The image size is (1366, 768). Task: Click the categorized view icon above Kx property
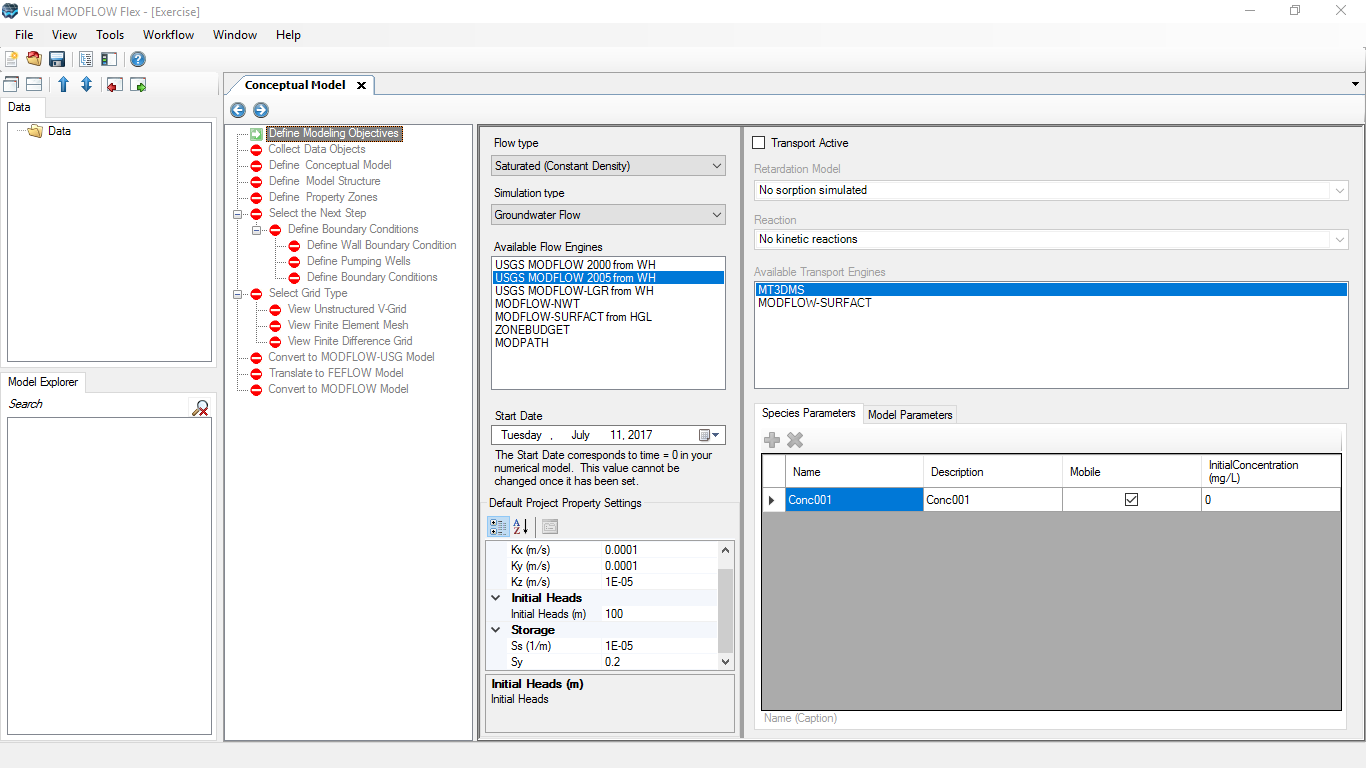(x=497, y=526)
